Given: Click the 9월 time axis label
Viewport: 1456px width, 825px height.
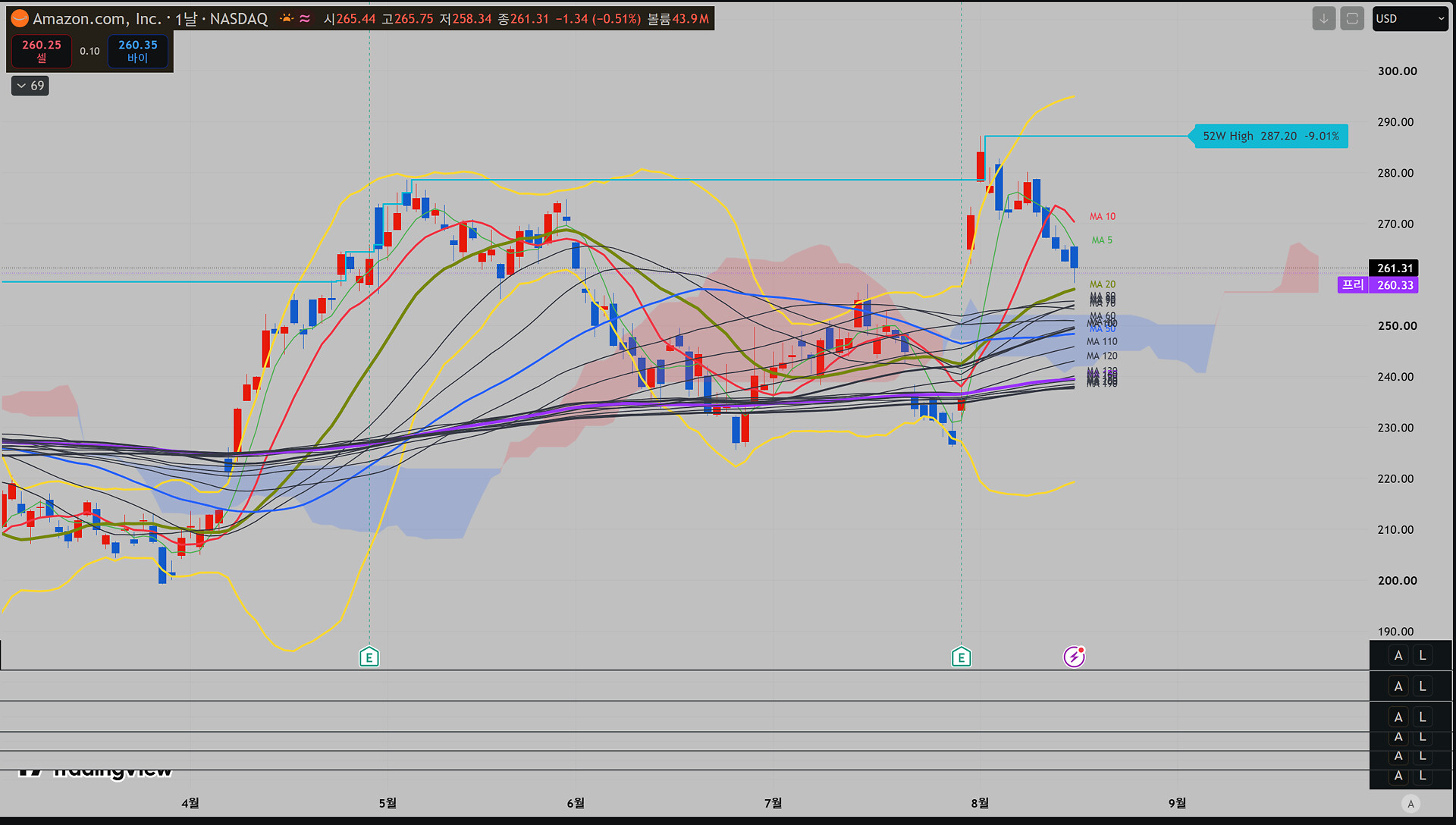Looking at the screenshot, I should 1177,802.
